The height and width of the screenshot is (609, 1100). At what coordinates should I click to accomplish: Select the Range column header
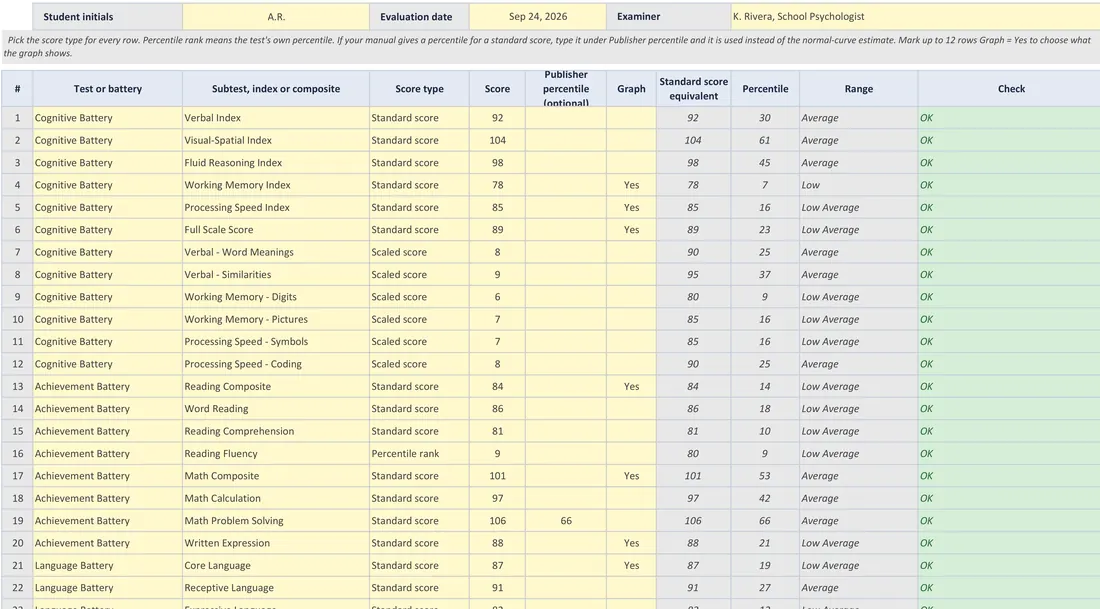[x=858, y=88]
